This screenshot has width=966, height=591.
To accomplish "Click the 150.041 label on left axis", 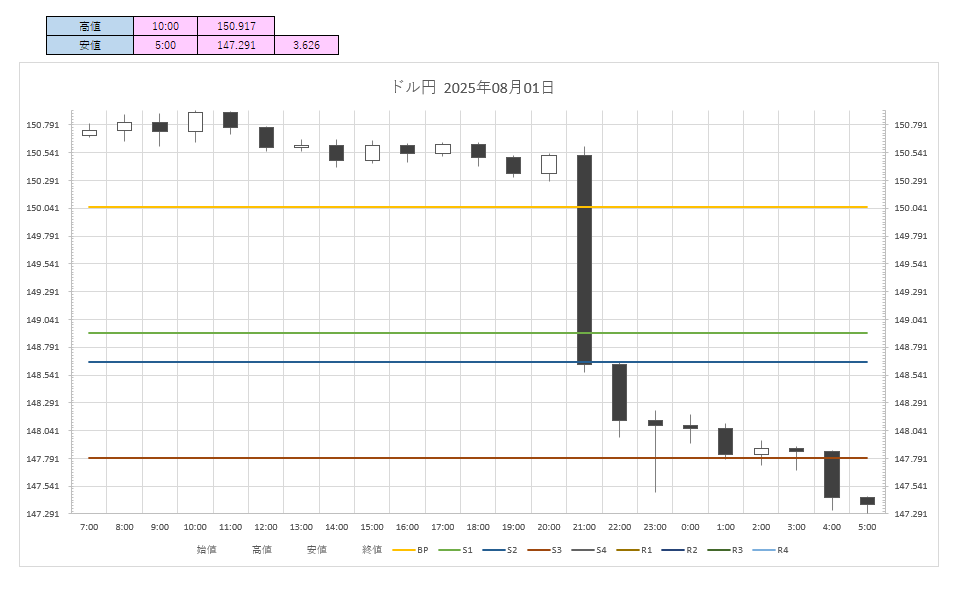I will [43, 208].
